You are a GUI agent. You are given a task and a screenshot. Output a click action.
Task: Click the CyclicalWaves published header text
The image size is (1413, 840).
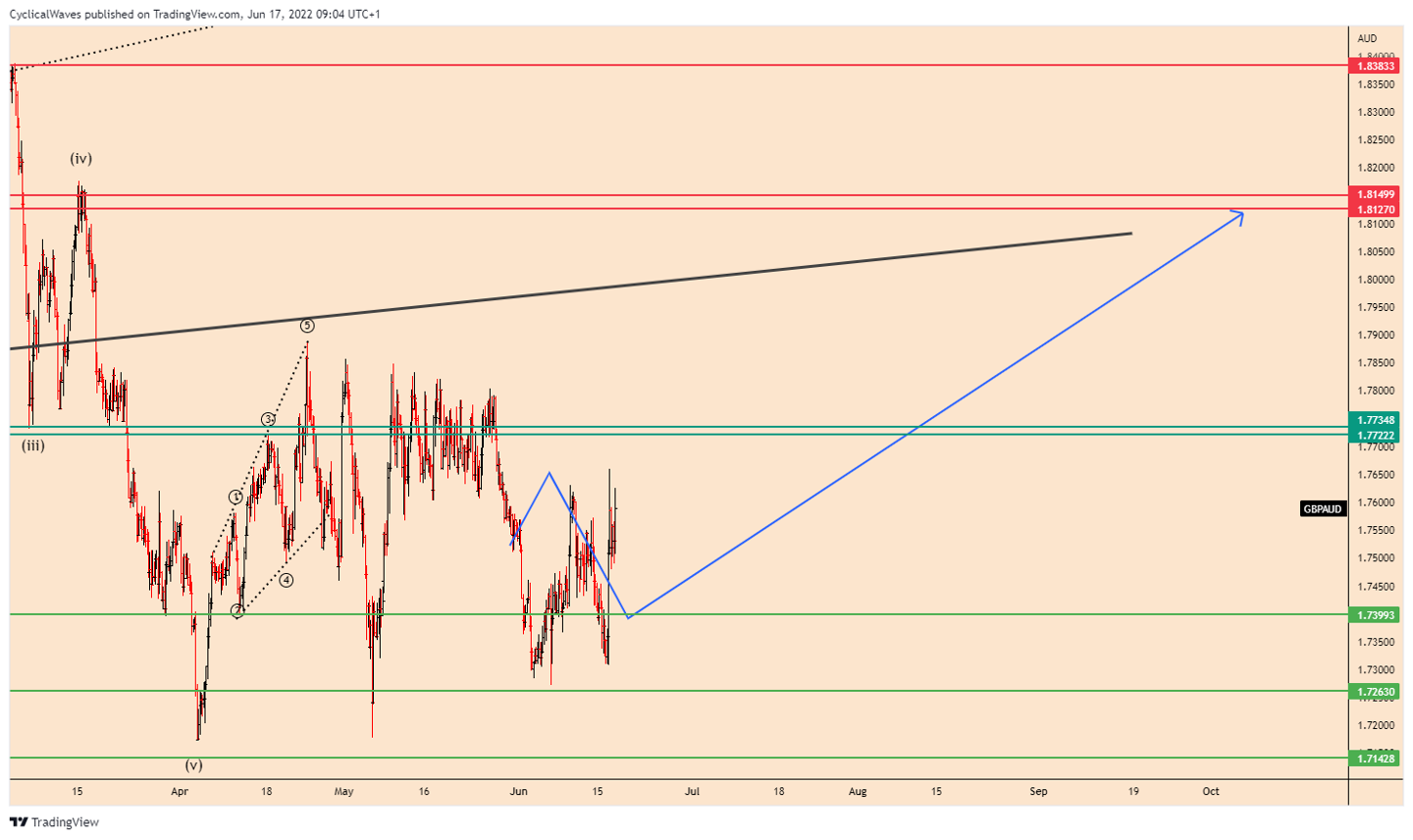click(x=195, y=14)
